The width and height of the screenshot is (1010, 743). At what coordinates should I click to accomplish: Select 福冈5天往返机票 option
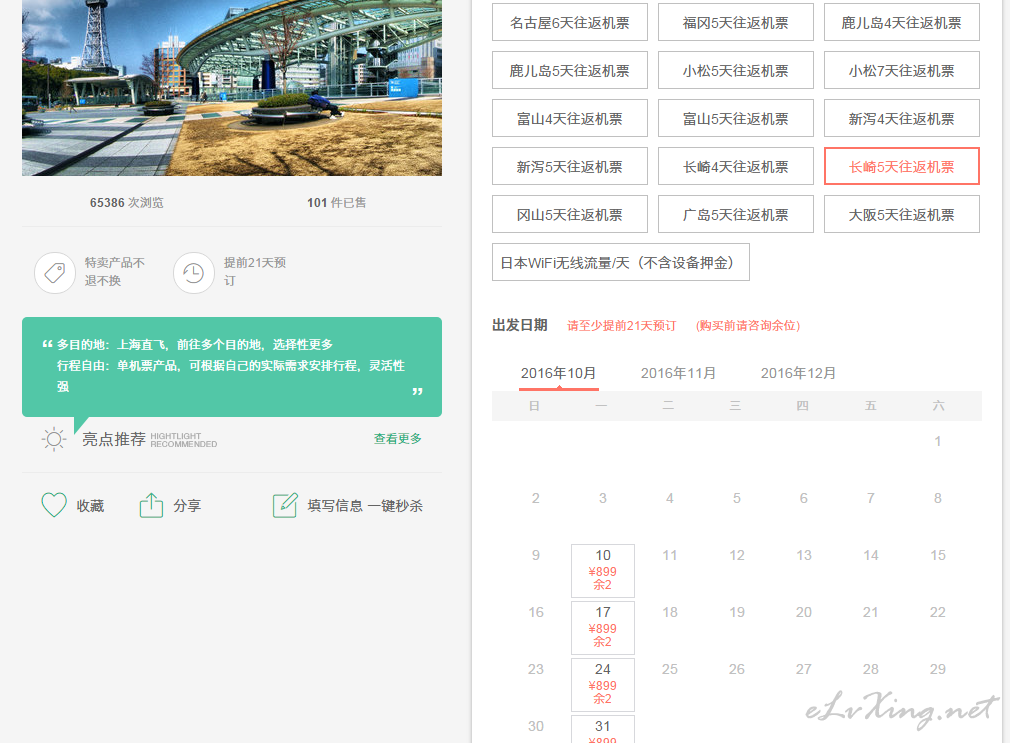point(736,23)
